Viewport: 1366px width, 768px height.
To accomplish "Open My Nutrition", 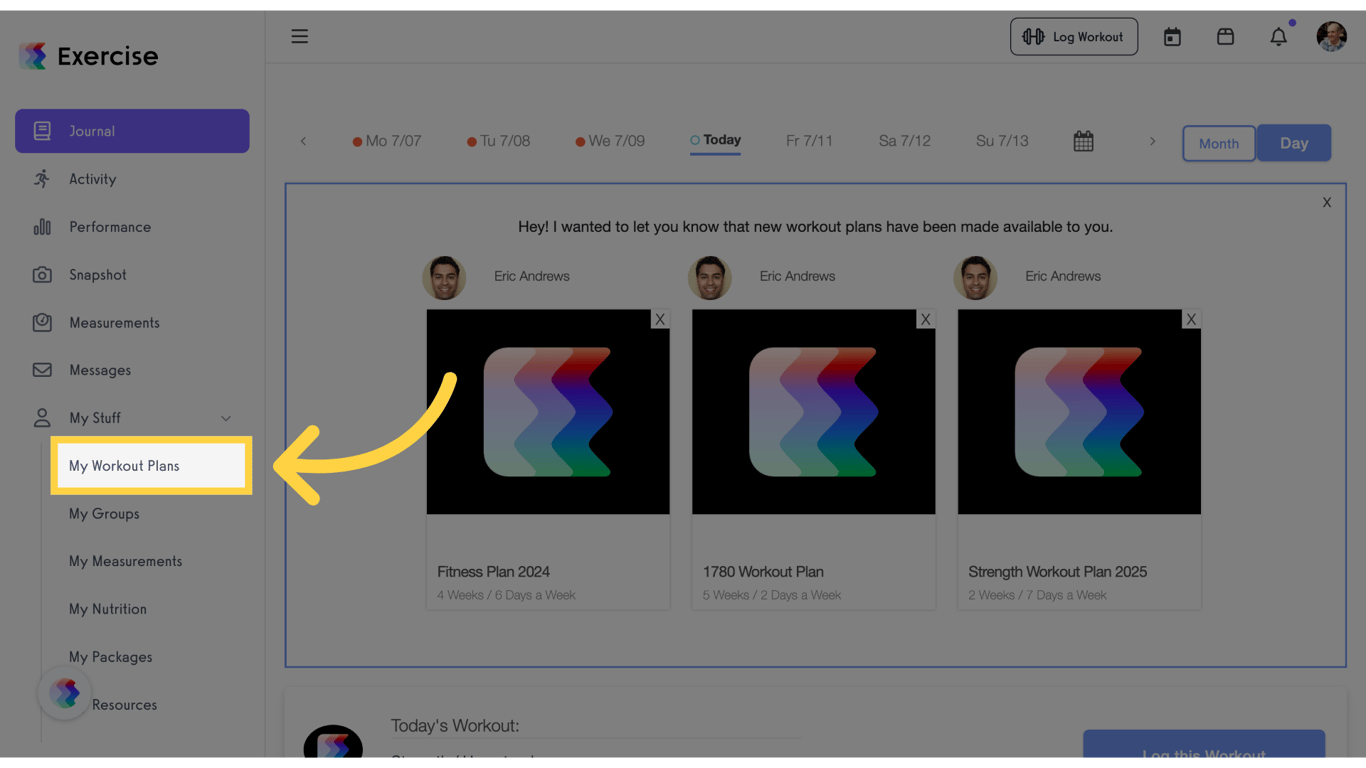I will 108,609.
